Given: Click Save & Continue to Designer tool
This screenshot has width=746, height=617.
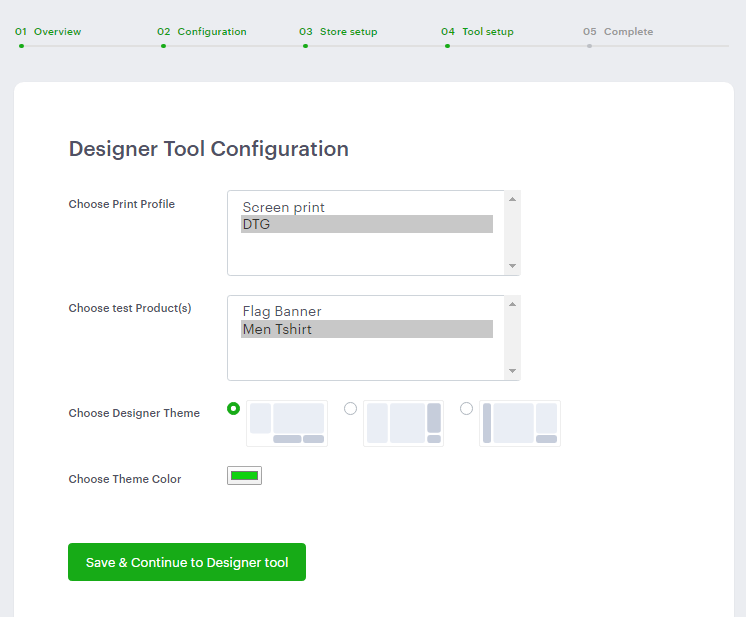Looking at the screenshot, I should click(x=187, y=562).
